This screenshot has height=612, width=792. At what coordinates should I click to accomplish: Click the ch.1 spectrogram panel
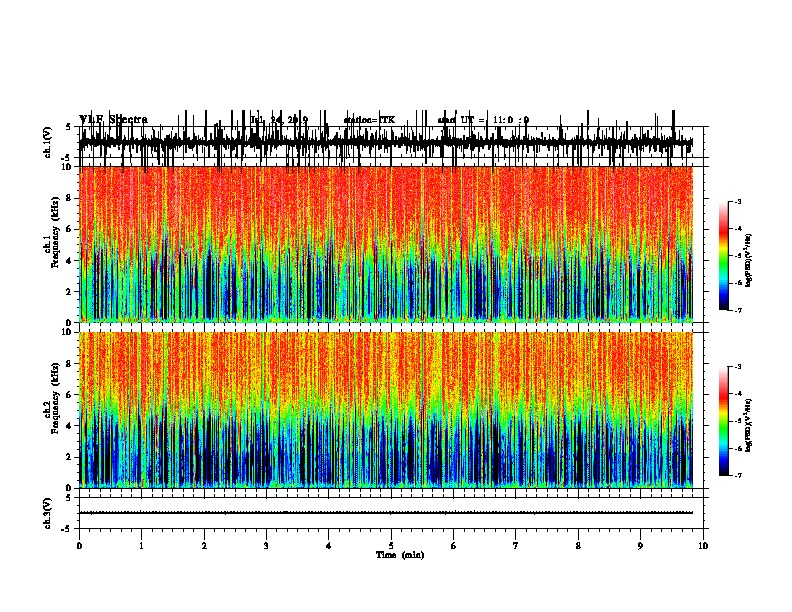(386, 244)
